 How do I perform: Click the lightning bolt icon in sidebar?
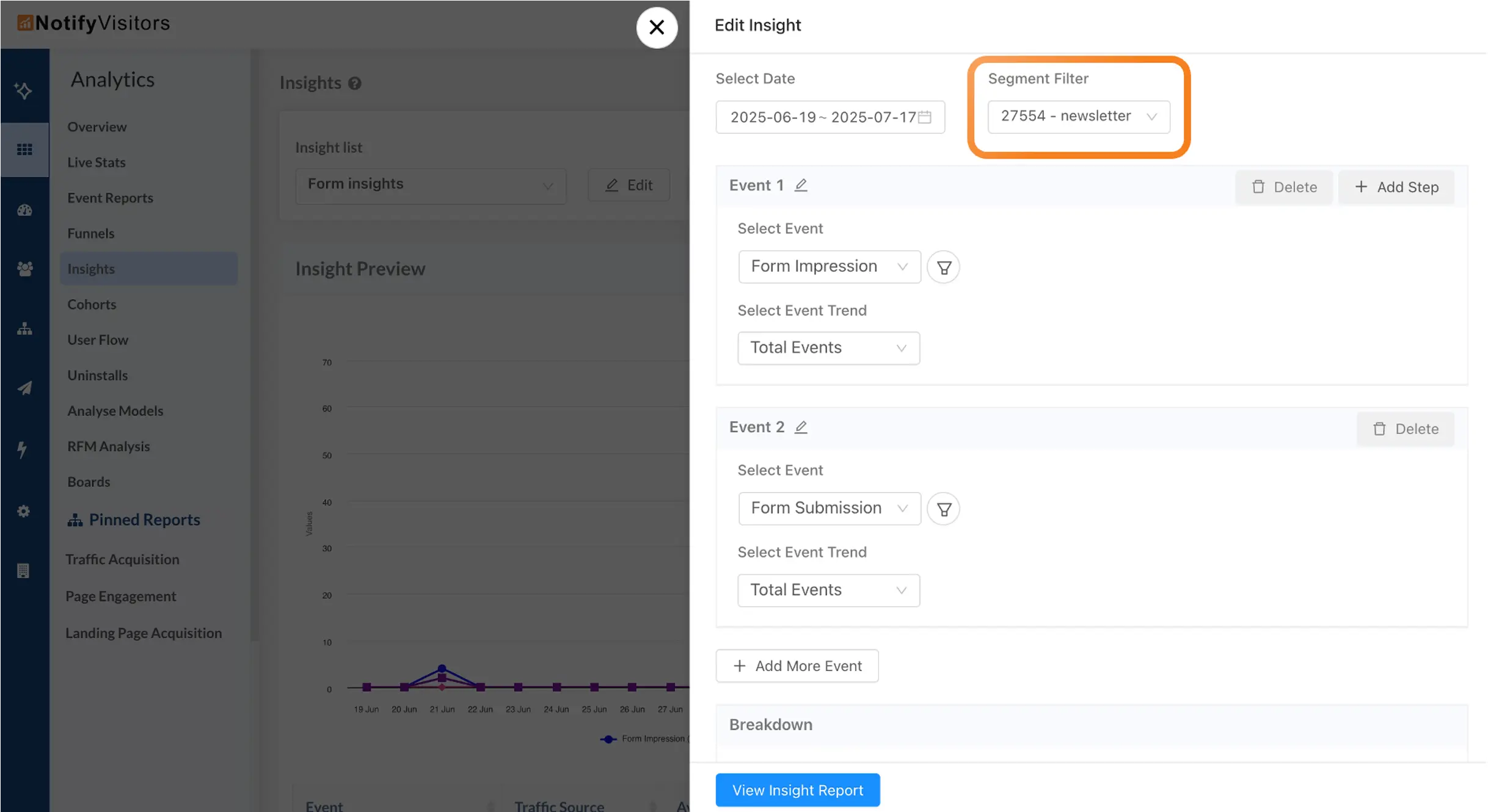point(23,449)
